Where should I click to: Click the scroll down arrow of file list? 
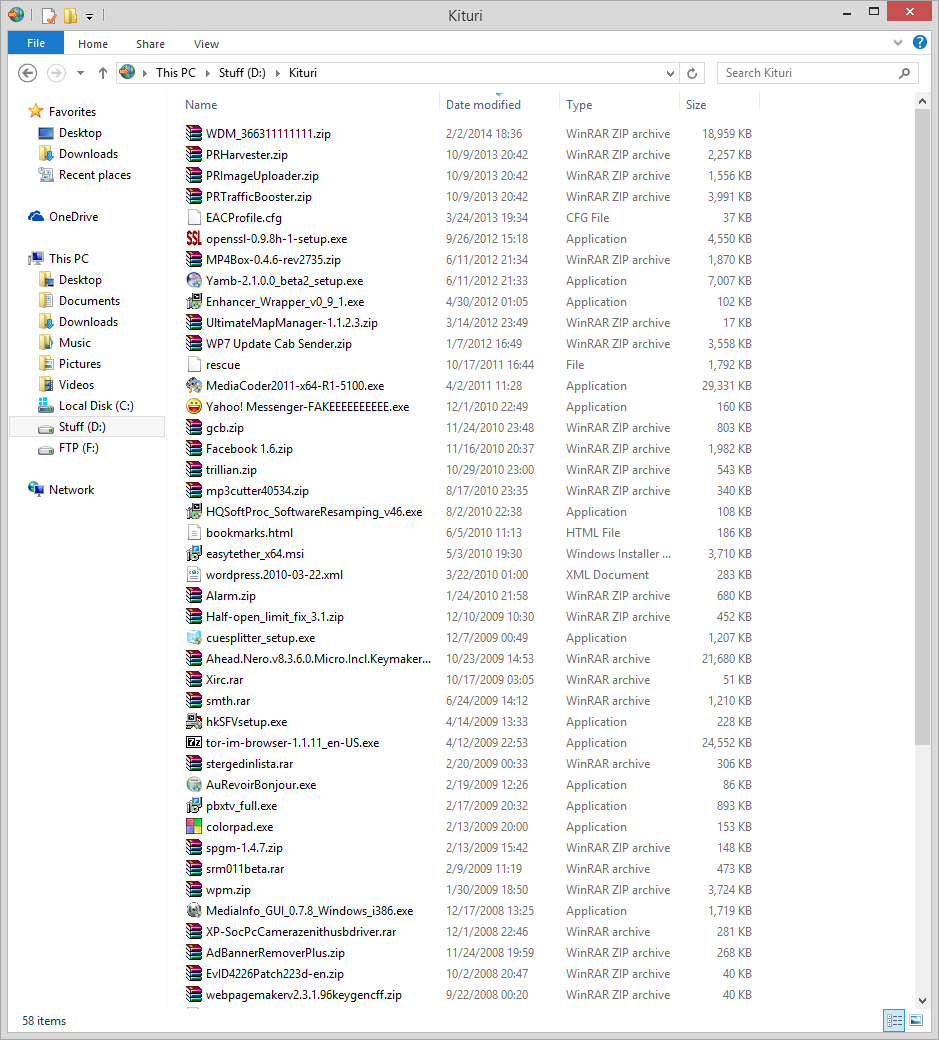[x=922, y=1000]
